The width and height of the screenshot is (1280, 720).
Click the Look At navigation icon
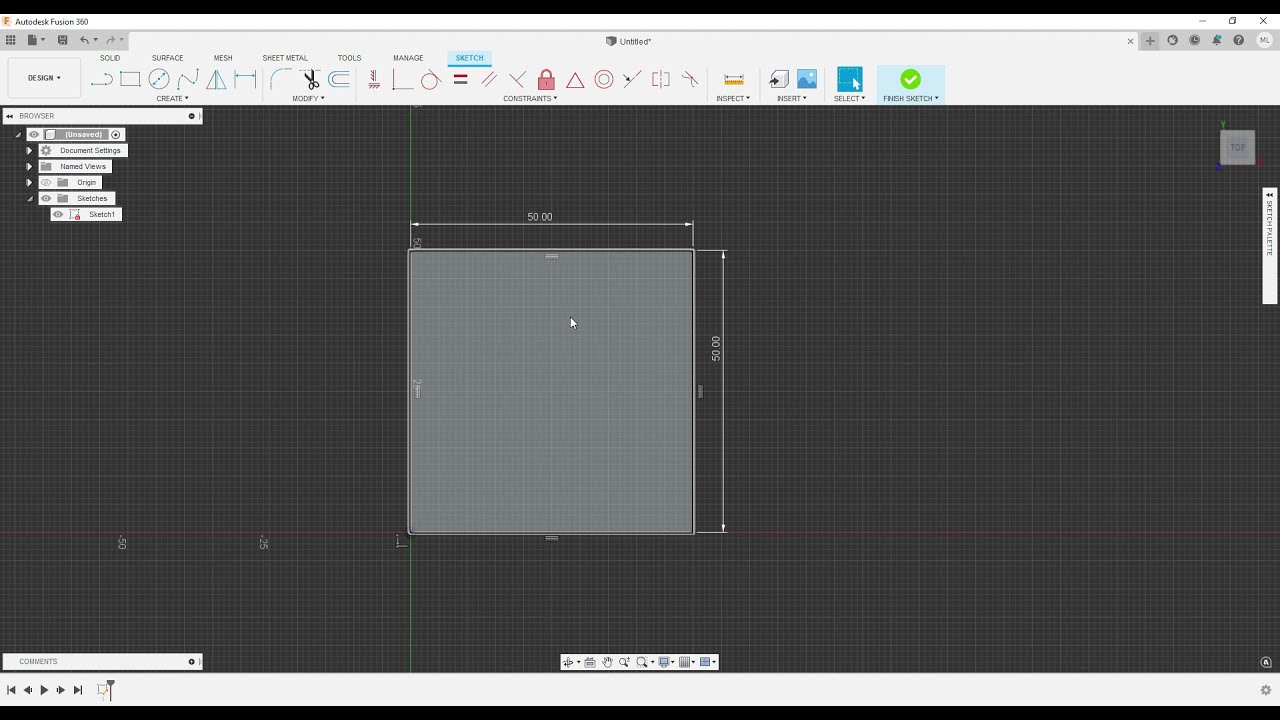click(590, 662)
